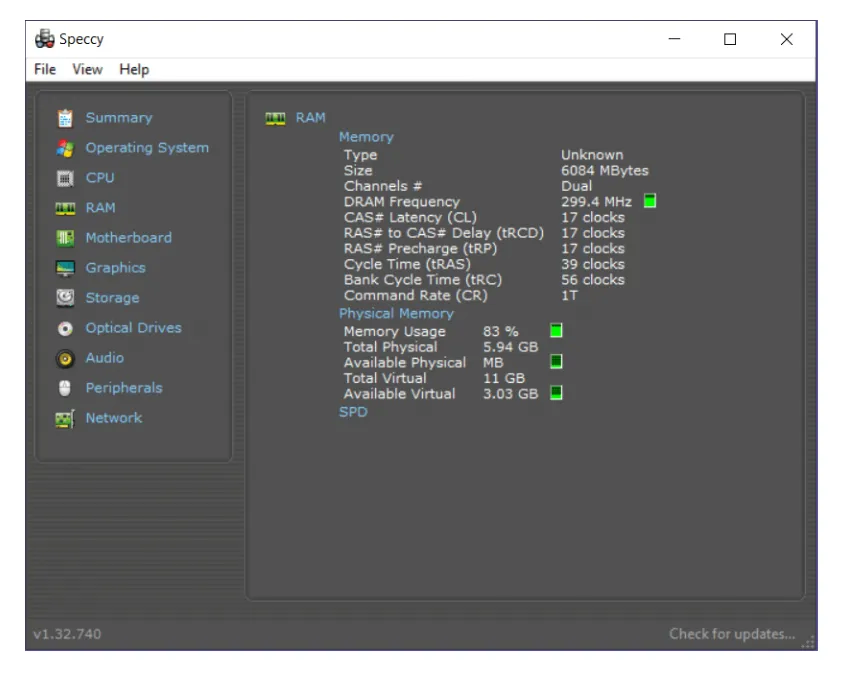Click the RAS# to CAS# Delay label
866x694 pixels.
pos(443,233)
